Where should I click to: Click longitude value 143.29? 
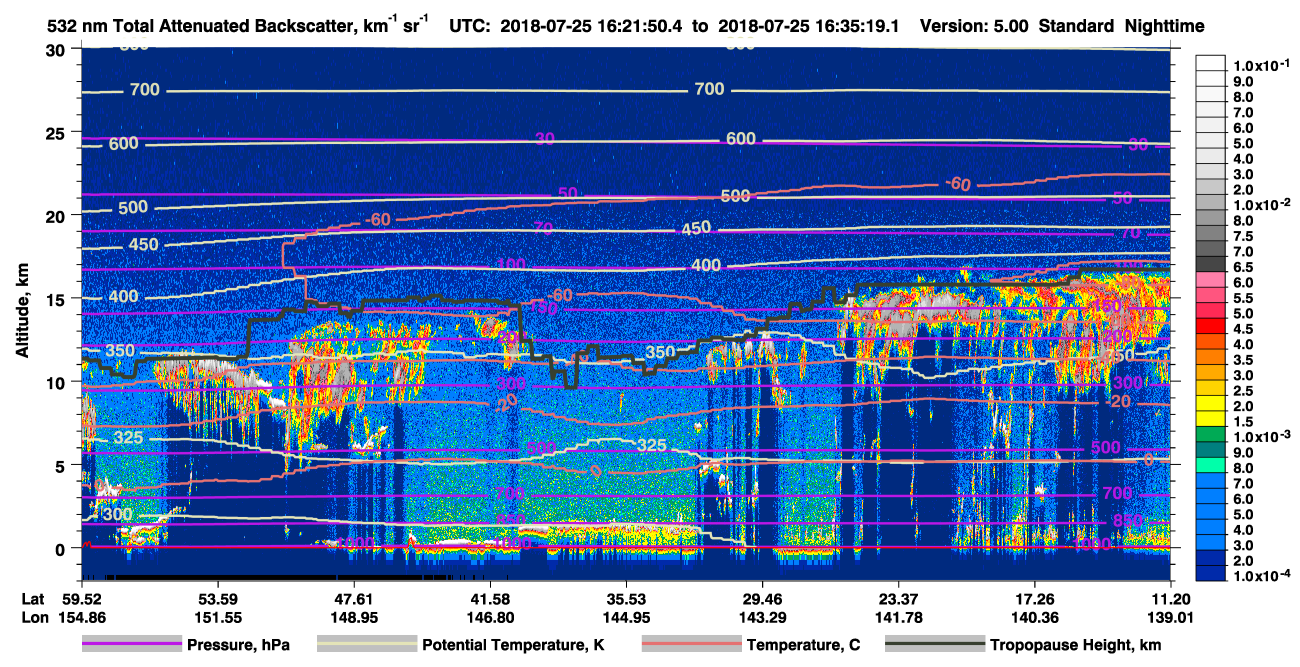tap(763, 618)
